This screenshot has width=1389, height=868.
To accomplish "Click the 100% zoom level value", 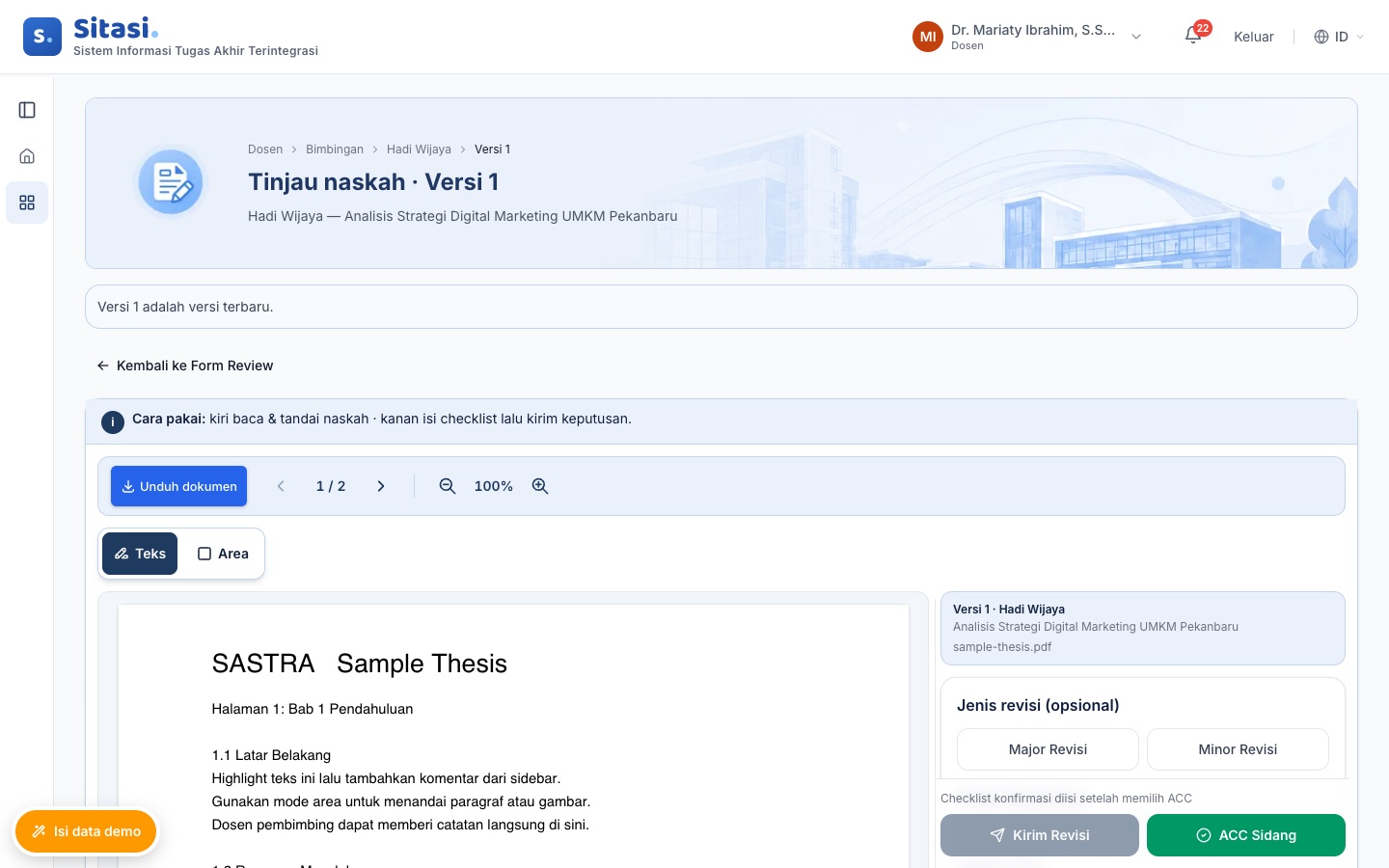I will coord(494,486).
